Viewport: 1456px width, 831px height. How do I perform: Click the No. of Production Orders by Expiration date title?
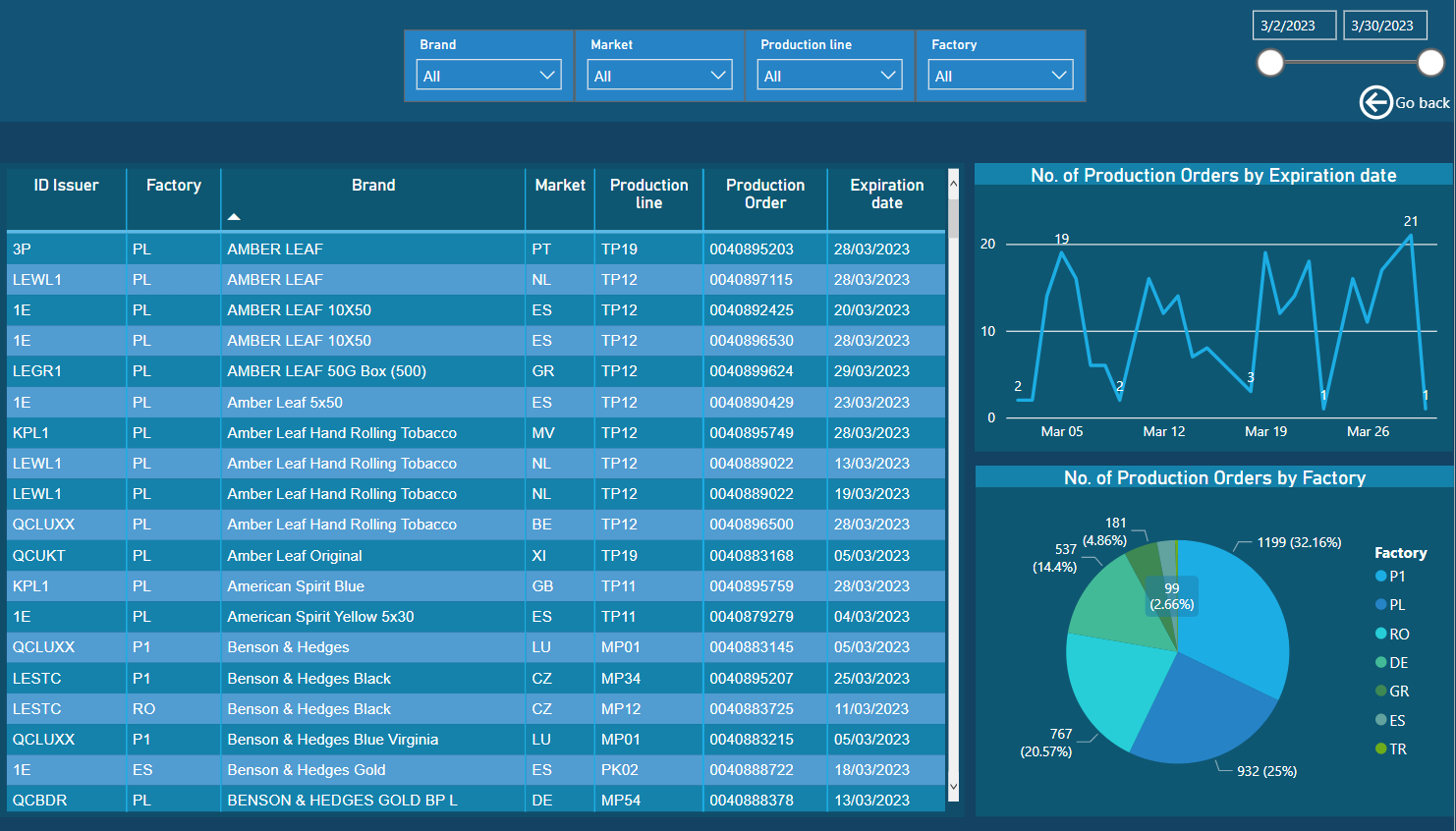pos(1213,176)
